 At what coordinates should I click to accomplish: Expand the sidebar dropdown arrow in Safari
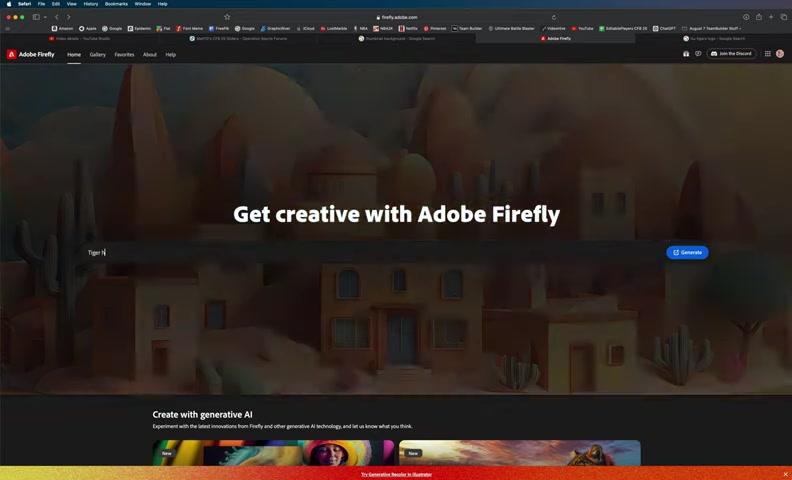(45, 17)
